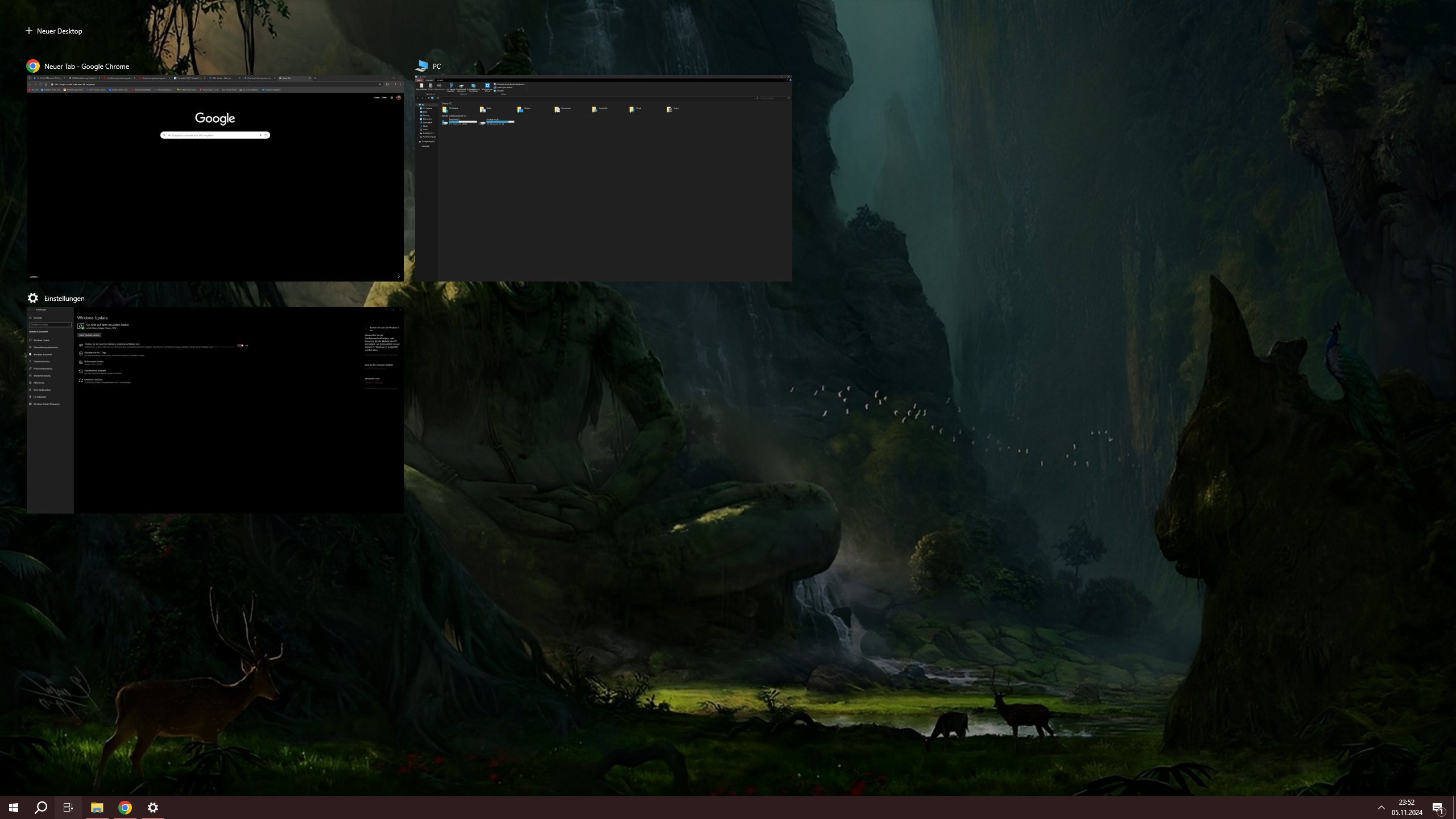Image resolution: width=1456 pixels, height=819 pixels.
Task: Expand hidden system tray icons chevron
Action: [x=1381, y=807]
